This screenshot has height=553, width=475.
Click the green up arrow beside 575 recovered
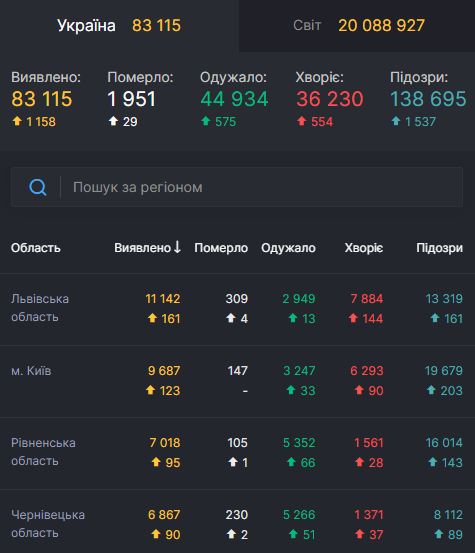(206, 121)
